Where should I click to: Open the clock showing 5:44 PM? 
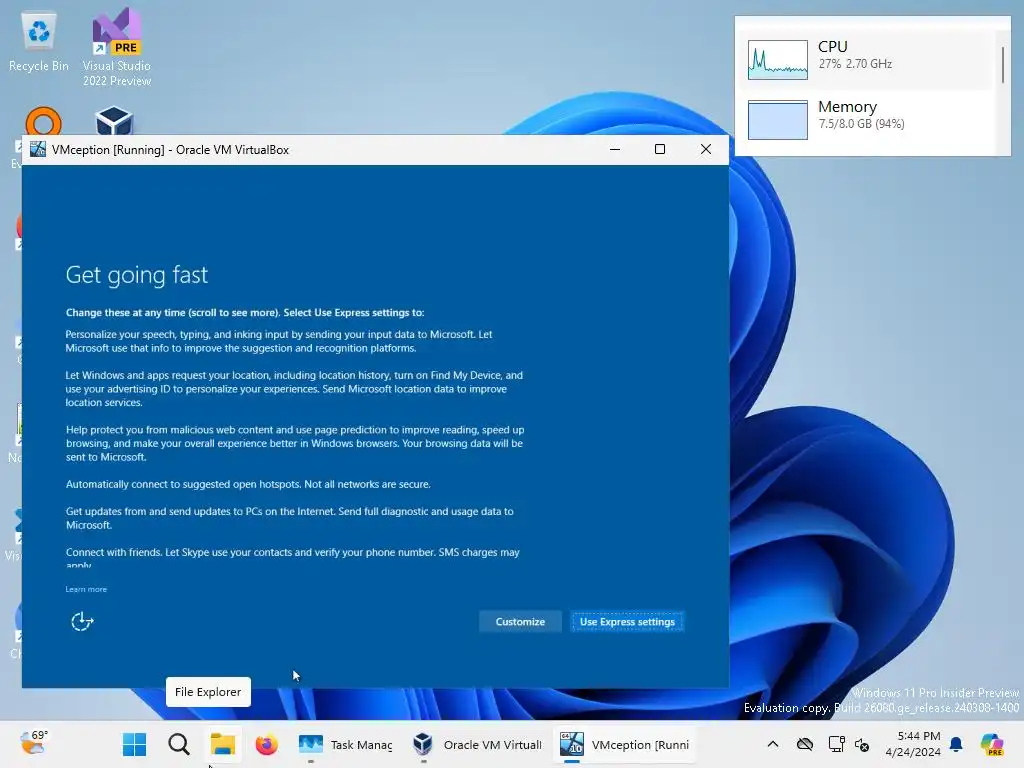[913, 744]
